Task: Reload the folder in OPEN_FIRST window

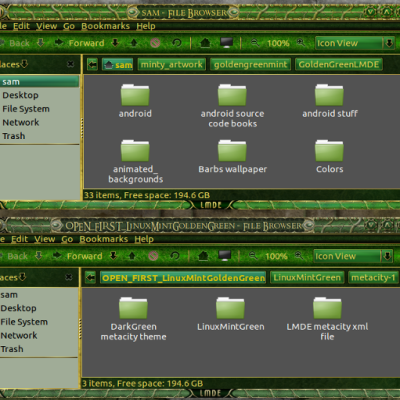Action: (175, 256)
